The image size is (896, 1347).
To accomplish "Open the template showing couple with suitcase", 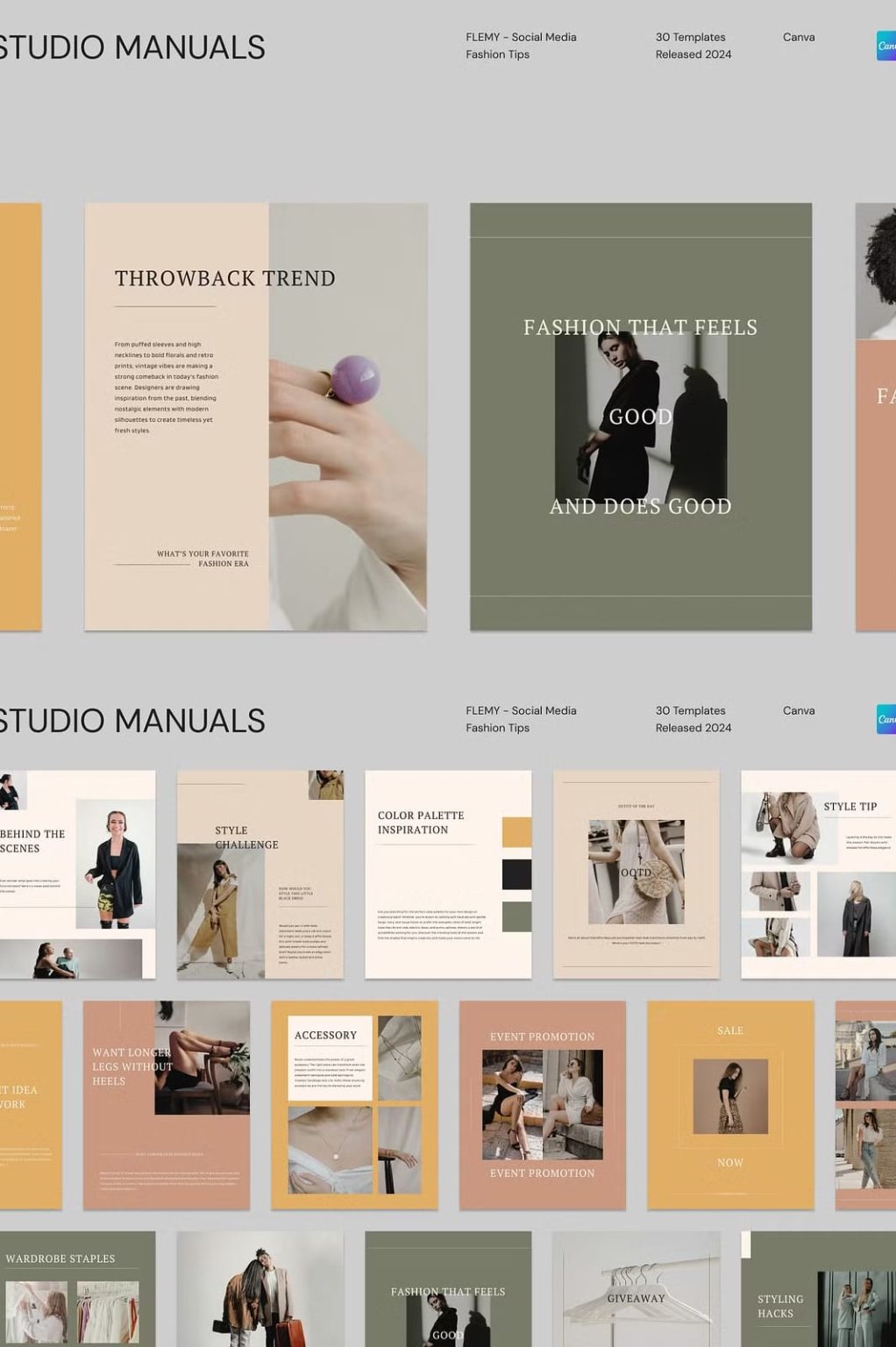I will tap(260, 1289).
